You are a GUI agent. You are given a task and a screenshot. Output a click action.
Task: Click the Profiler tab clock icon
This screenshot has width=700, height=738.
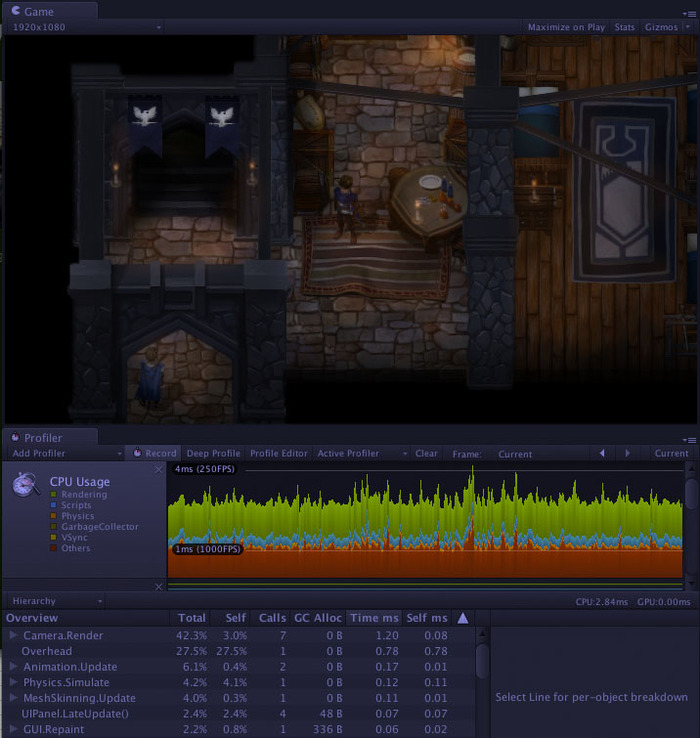point(15,437)
